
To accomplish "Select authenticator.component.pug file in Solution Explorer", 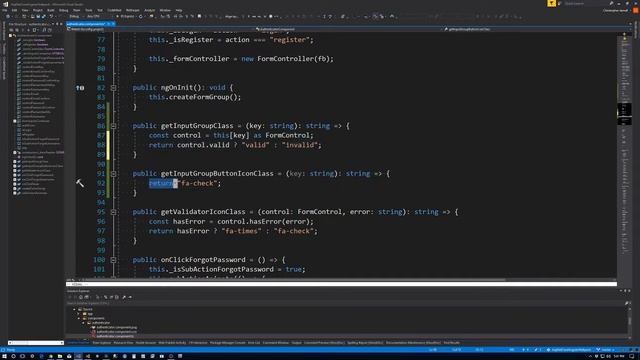I will coord(116,327).
